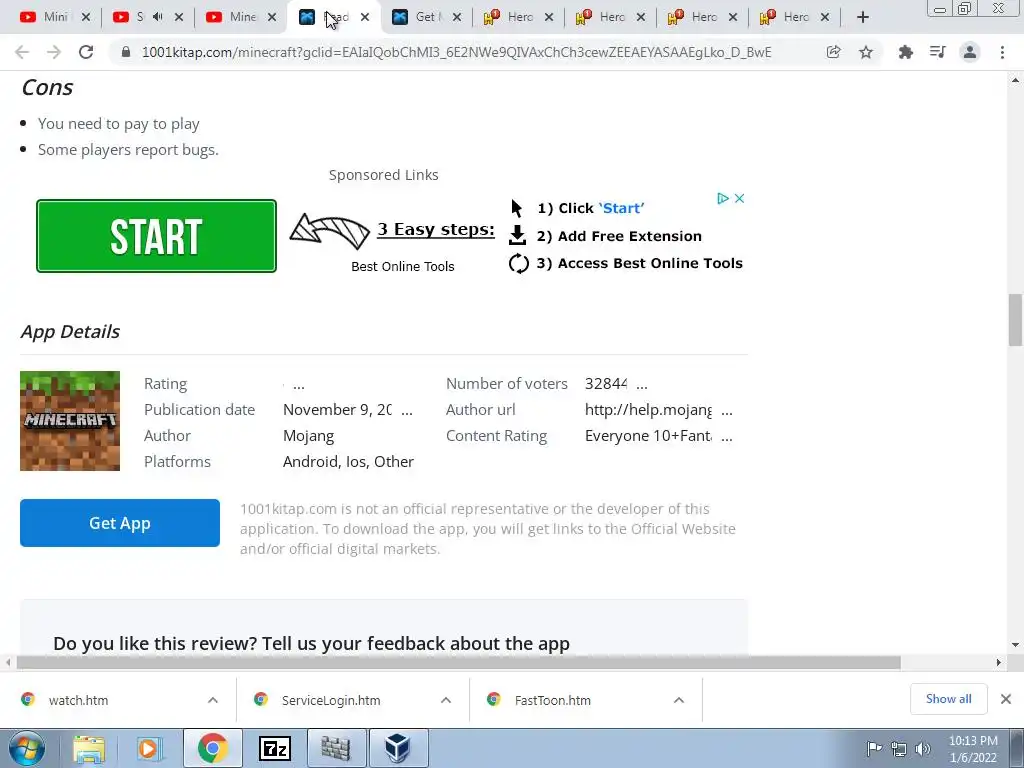This screenshot has width=1024, height=768.
Task: Open the VirtualBox cube taskbar icon
Action: tap(398, 748)
